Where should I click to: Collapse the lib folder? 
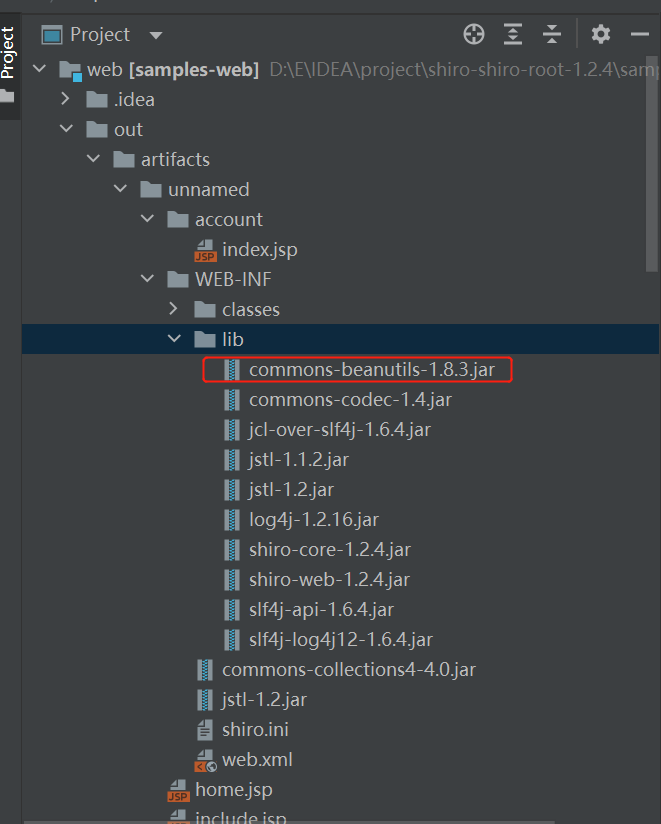pyautogui.click(x=174, y=338)
